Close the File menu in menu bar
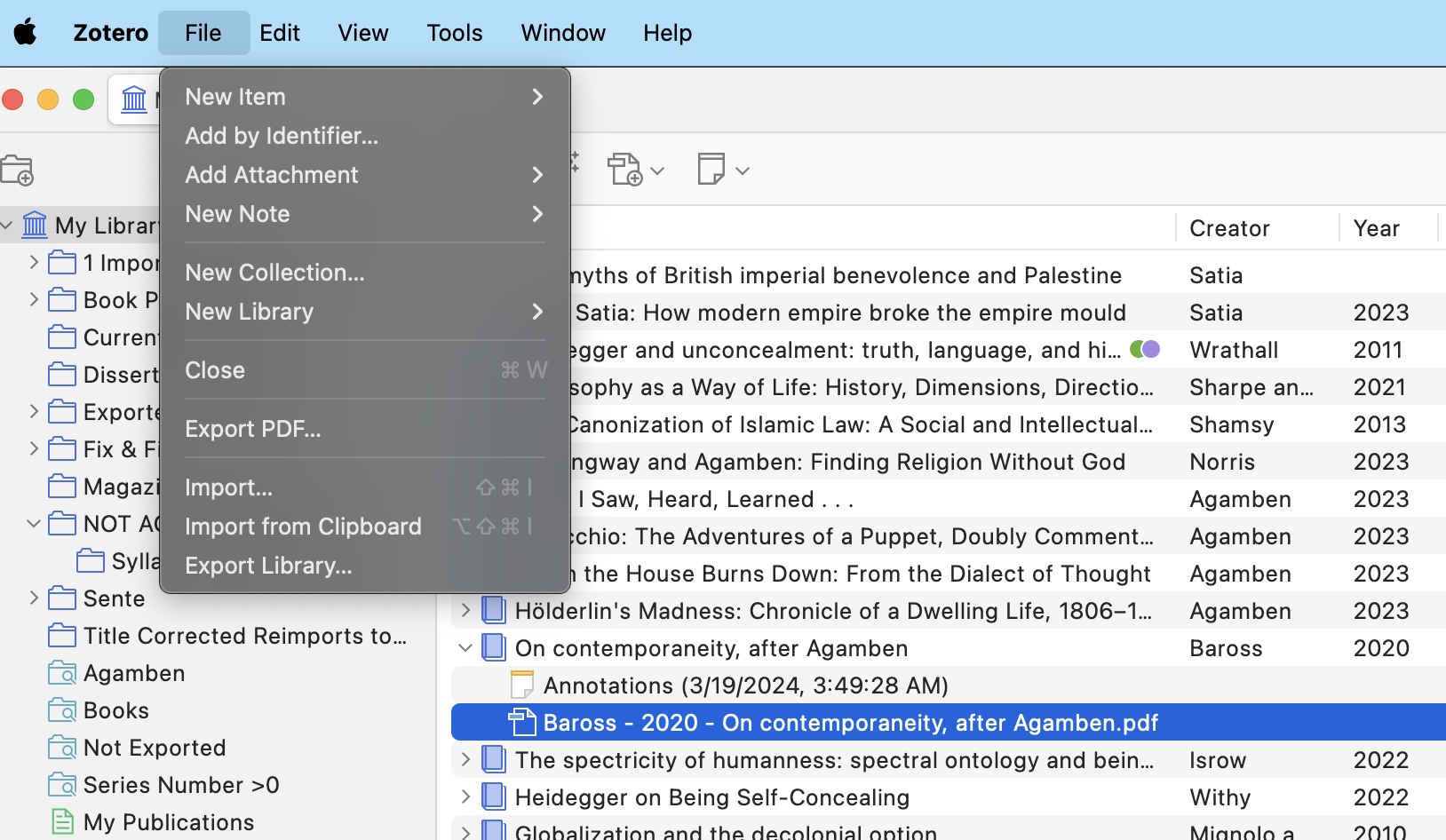 click(203, 33)
